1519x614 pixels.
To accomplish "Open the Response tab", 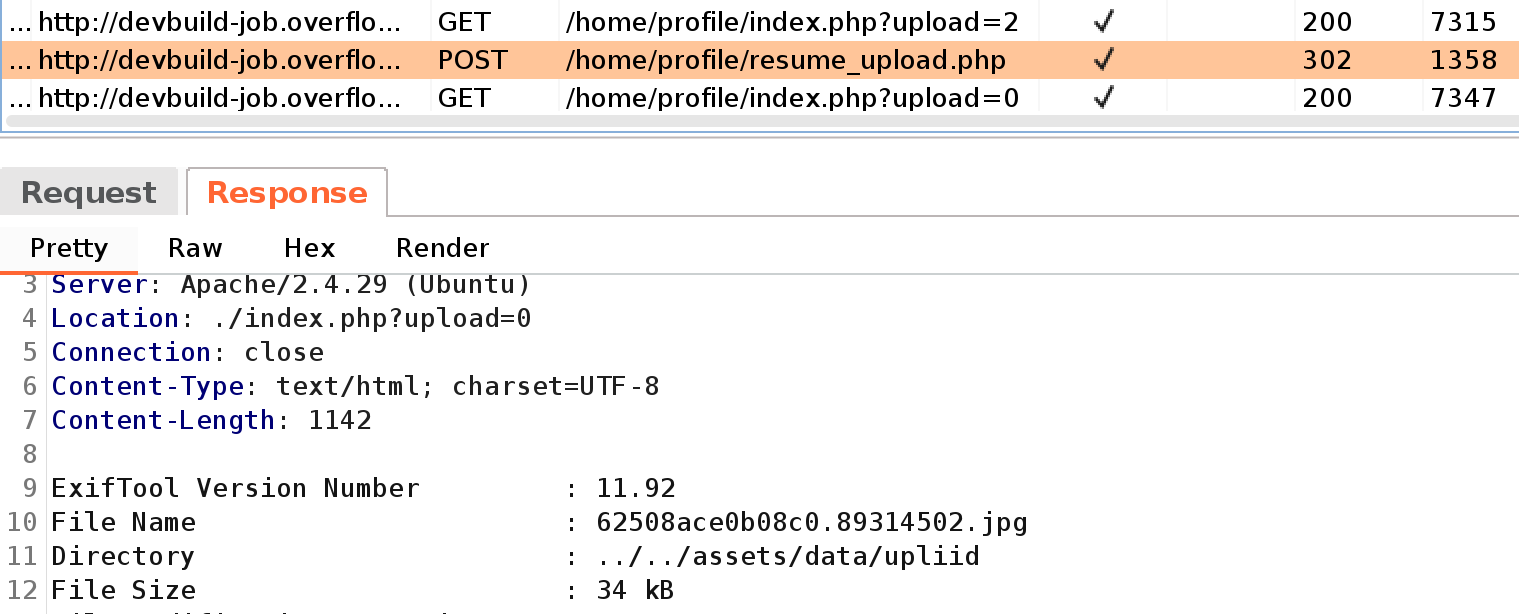I will click(287, 193).
